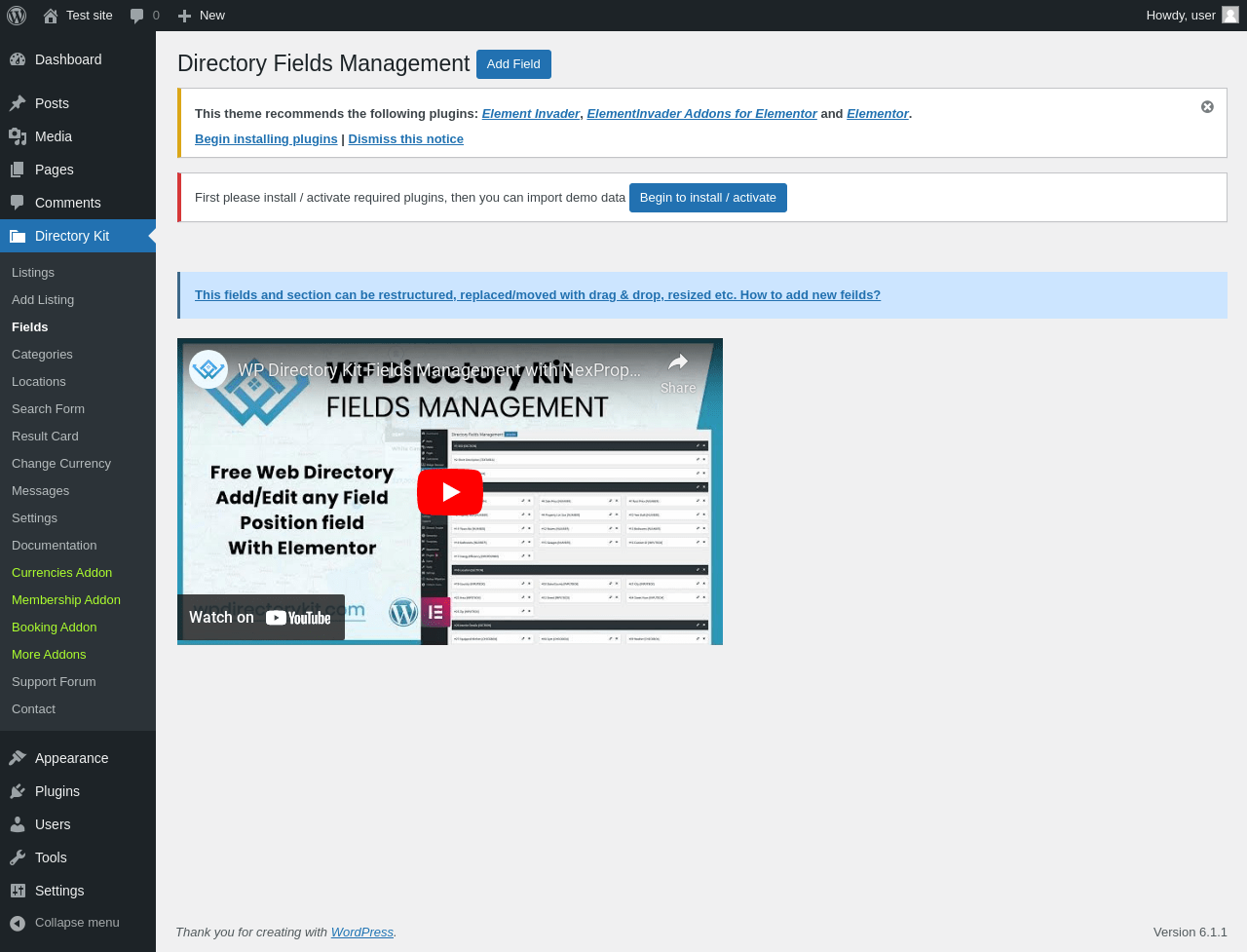The height and width of the screenshot is (952, 1247).
Task: Open Search Form submenu item
Action: click(48, 409)
